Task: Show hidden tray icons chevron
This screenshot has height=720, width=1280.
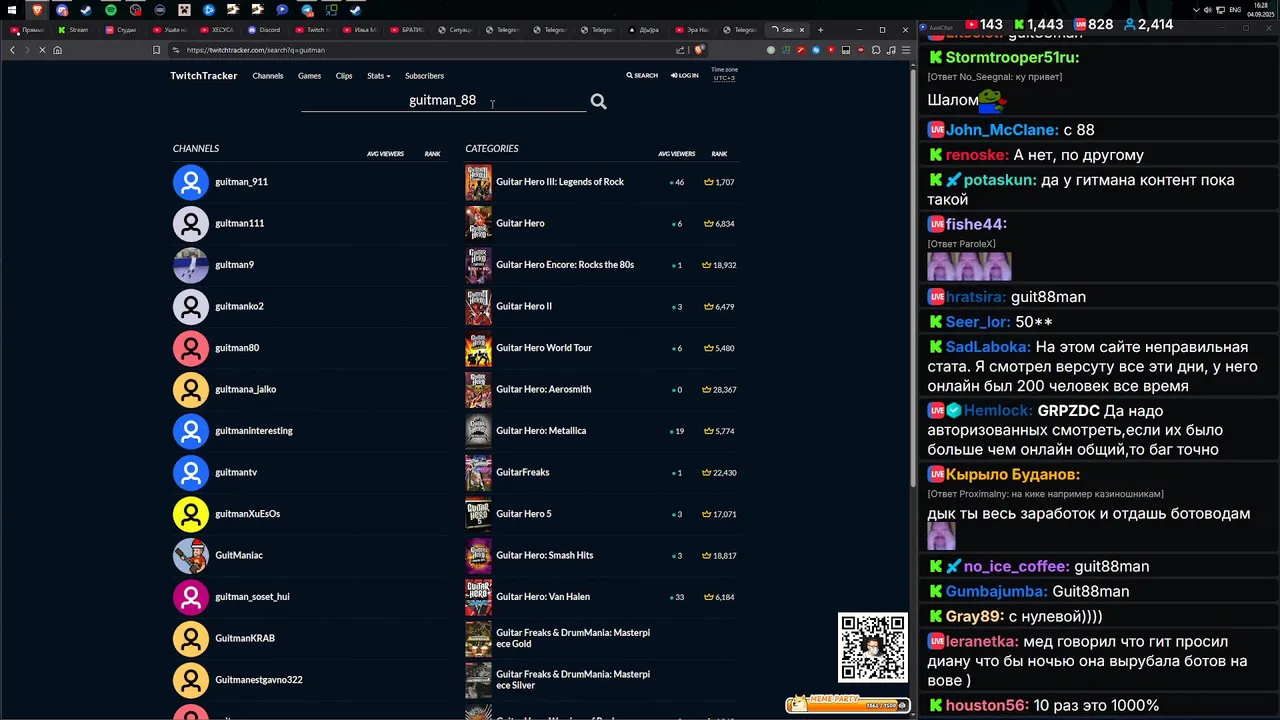Action: pos(1197,10)
